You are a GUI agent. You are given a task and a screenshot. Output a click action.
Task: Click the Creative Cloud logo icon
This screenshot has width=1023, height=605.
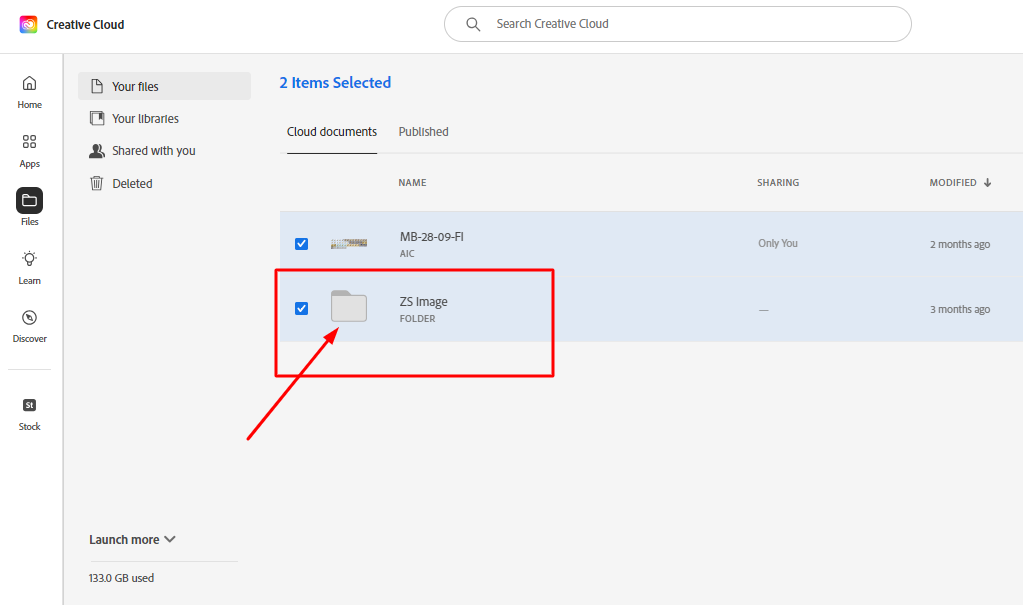(28, 24)
